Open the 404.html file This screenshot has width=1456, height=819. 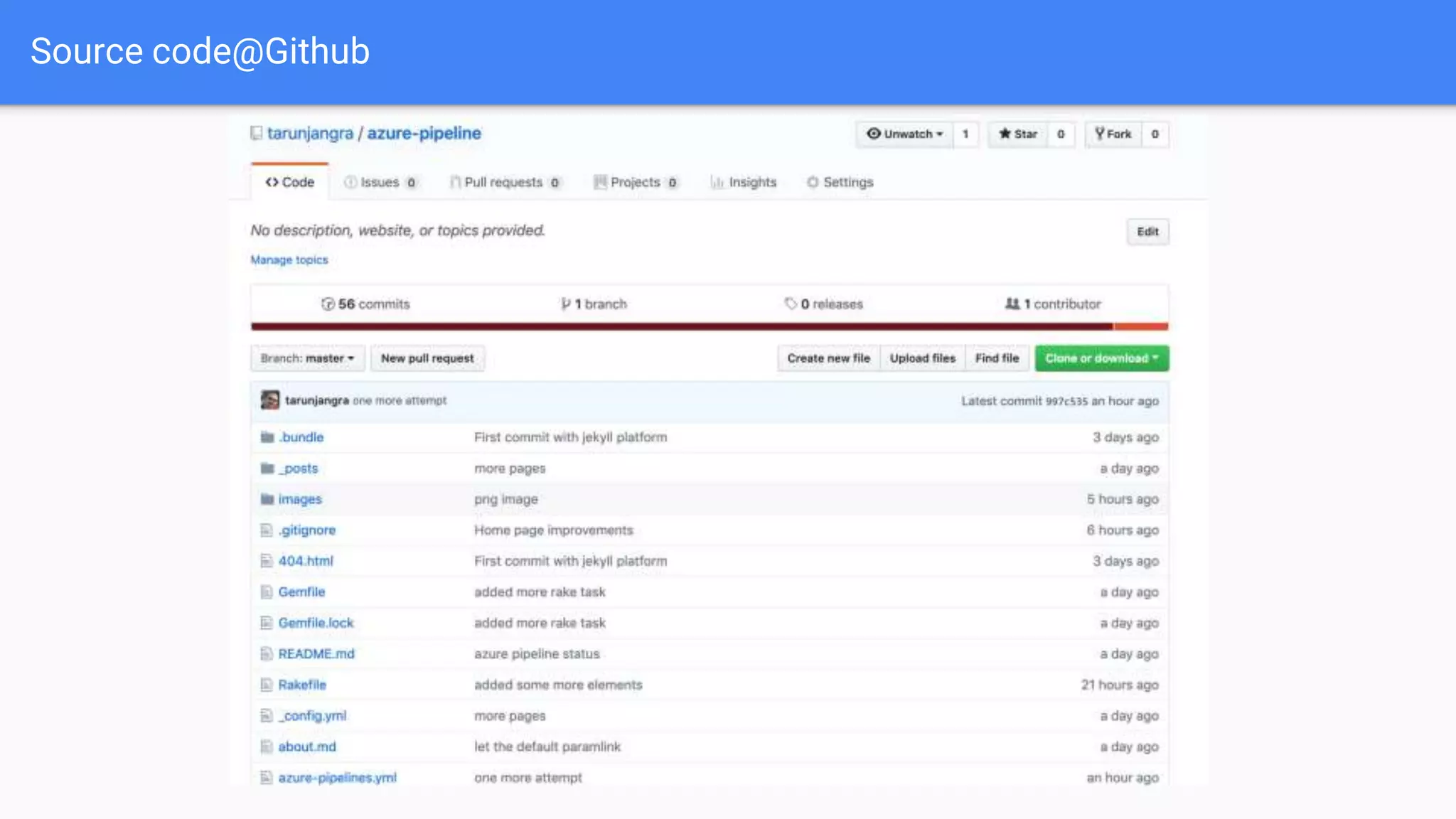tap(306, 561)
